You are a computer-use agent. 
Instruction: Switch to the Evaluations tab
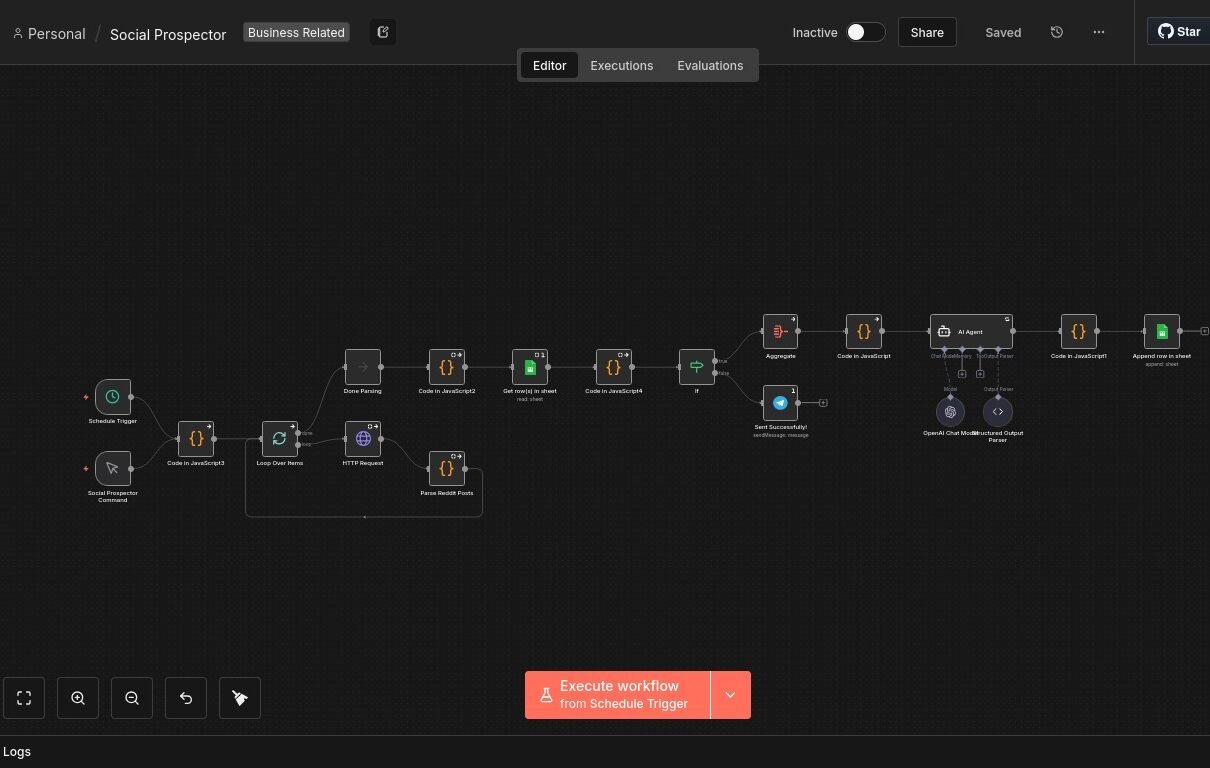(x=710, y=65)
